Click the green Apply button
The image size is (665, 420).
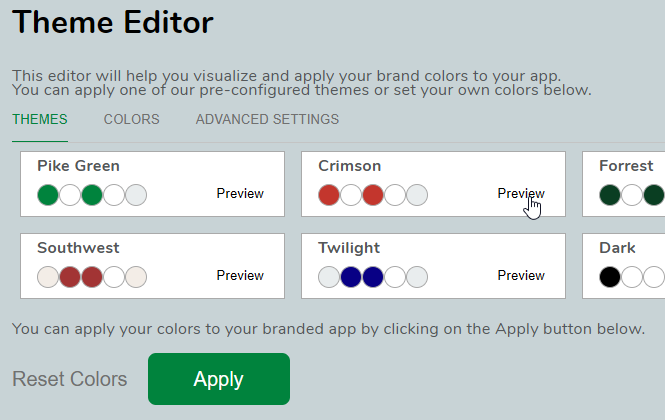point(218,379)
